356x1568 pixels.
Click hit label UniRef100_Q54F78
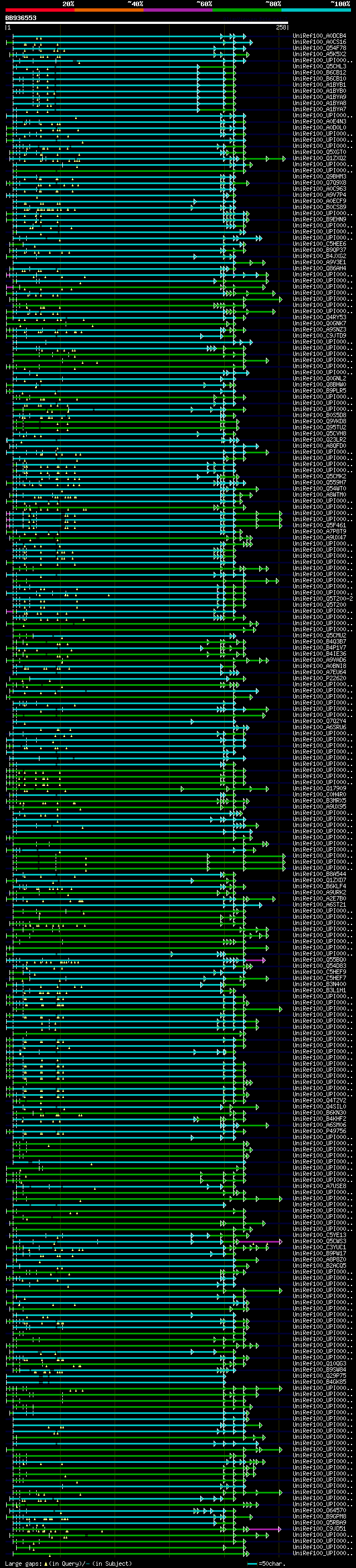pyautogui.click(x=319, y=48)
